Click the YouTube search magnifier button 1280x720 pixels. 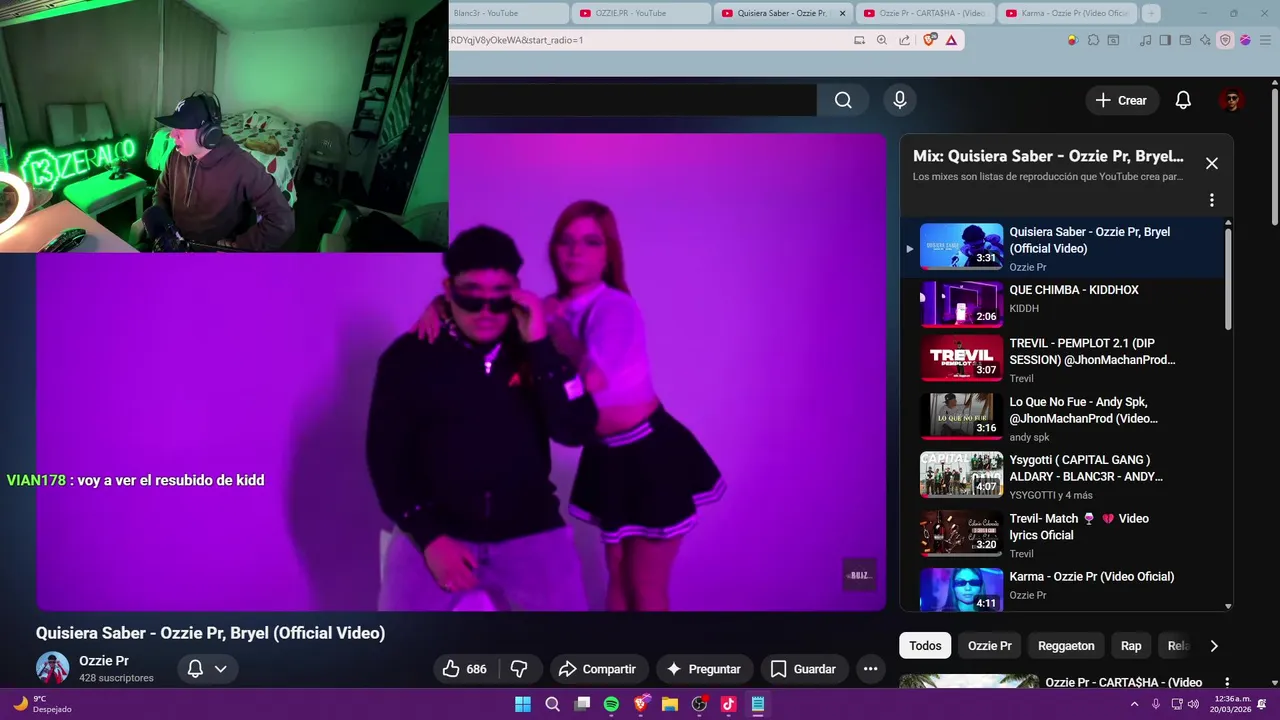click(843, 100)
